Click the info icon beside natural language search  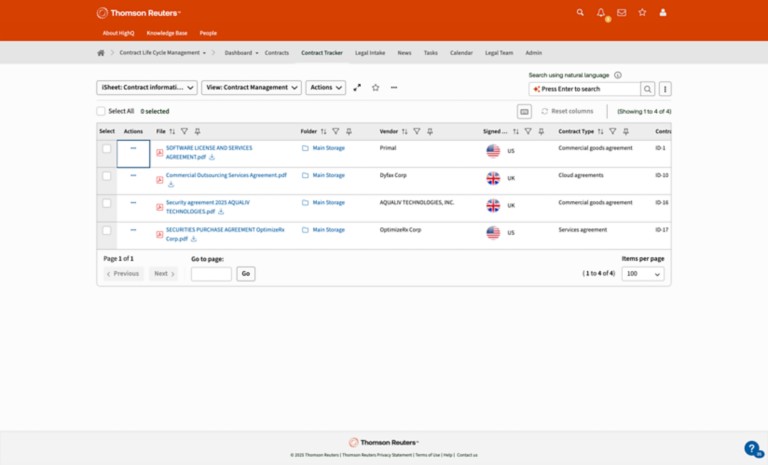click(x=618, y=75)
